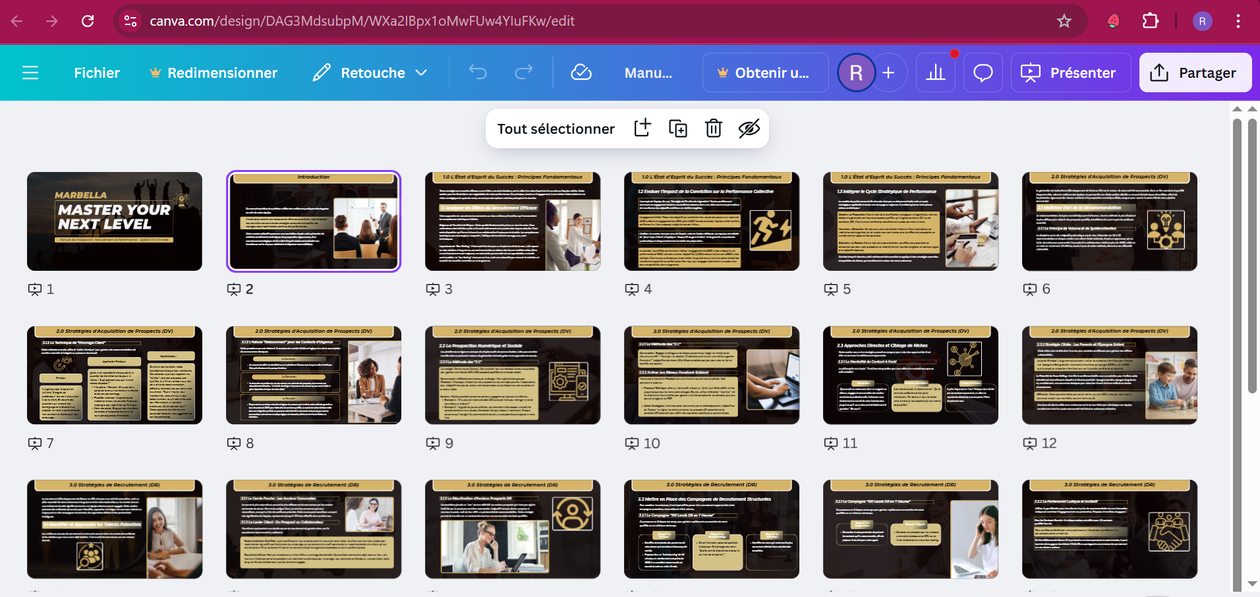This screenshot has height=597, width=1260.
Task: Duplicate selected page icon
Action: tap(678, 128)
